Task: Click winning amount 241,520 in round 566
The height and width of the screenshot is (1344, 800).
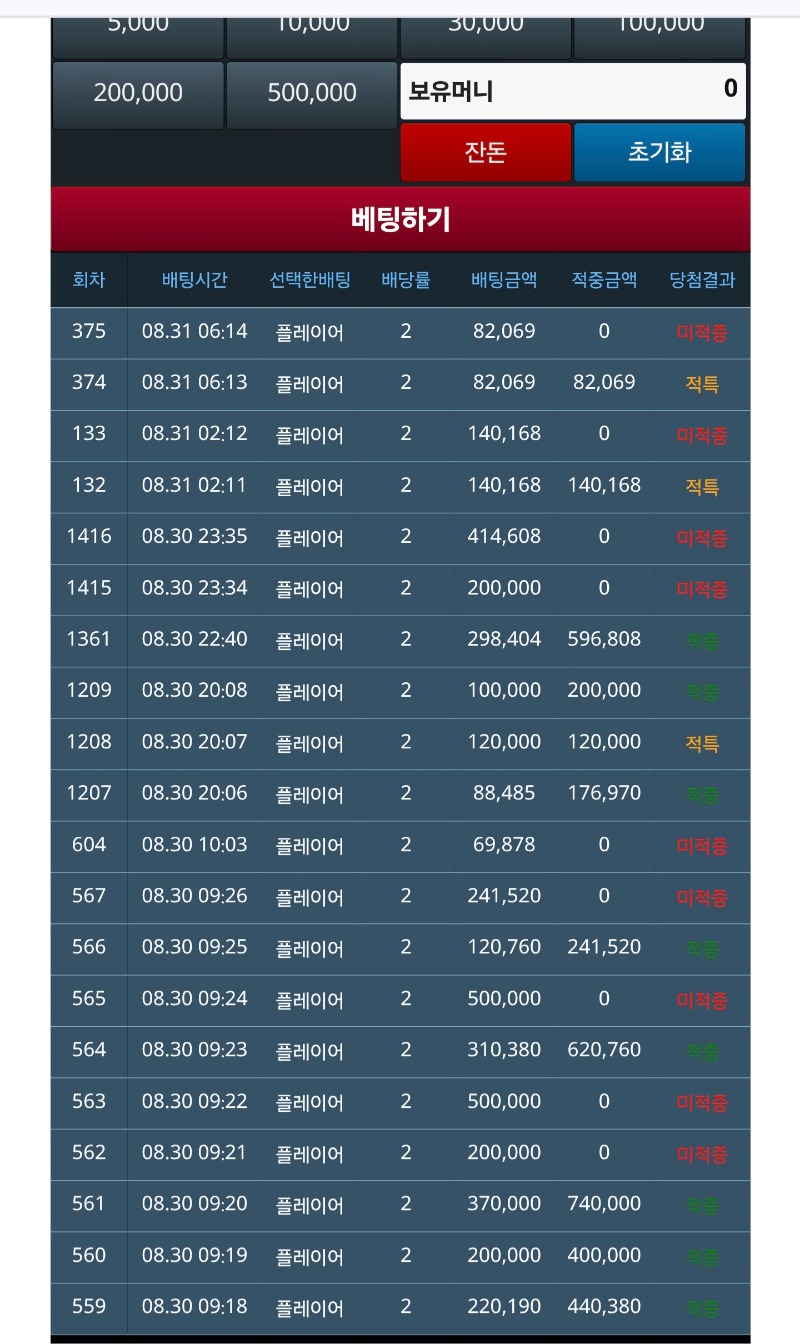Action: pyautogui.click(x=604, y=947)
